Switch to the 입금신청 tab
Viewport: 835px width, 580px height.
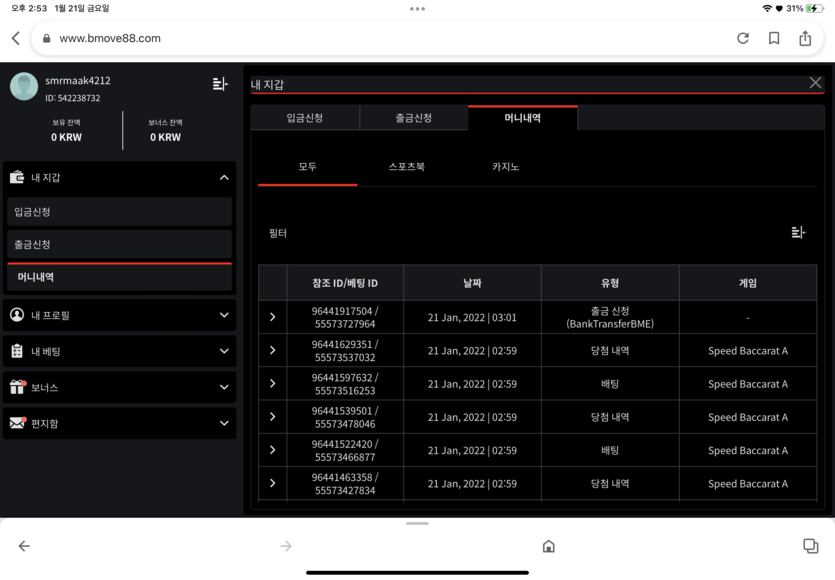305,118
